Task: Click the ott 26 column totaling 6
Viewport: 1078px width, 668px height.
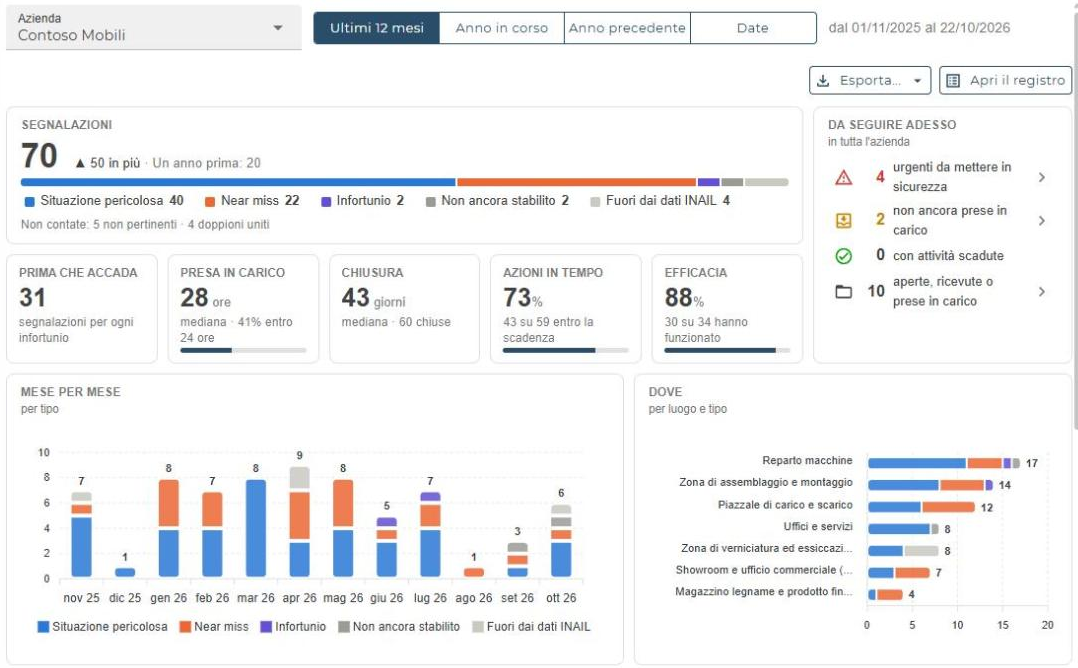Action: 561,541
